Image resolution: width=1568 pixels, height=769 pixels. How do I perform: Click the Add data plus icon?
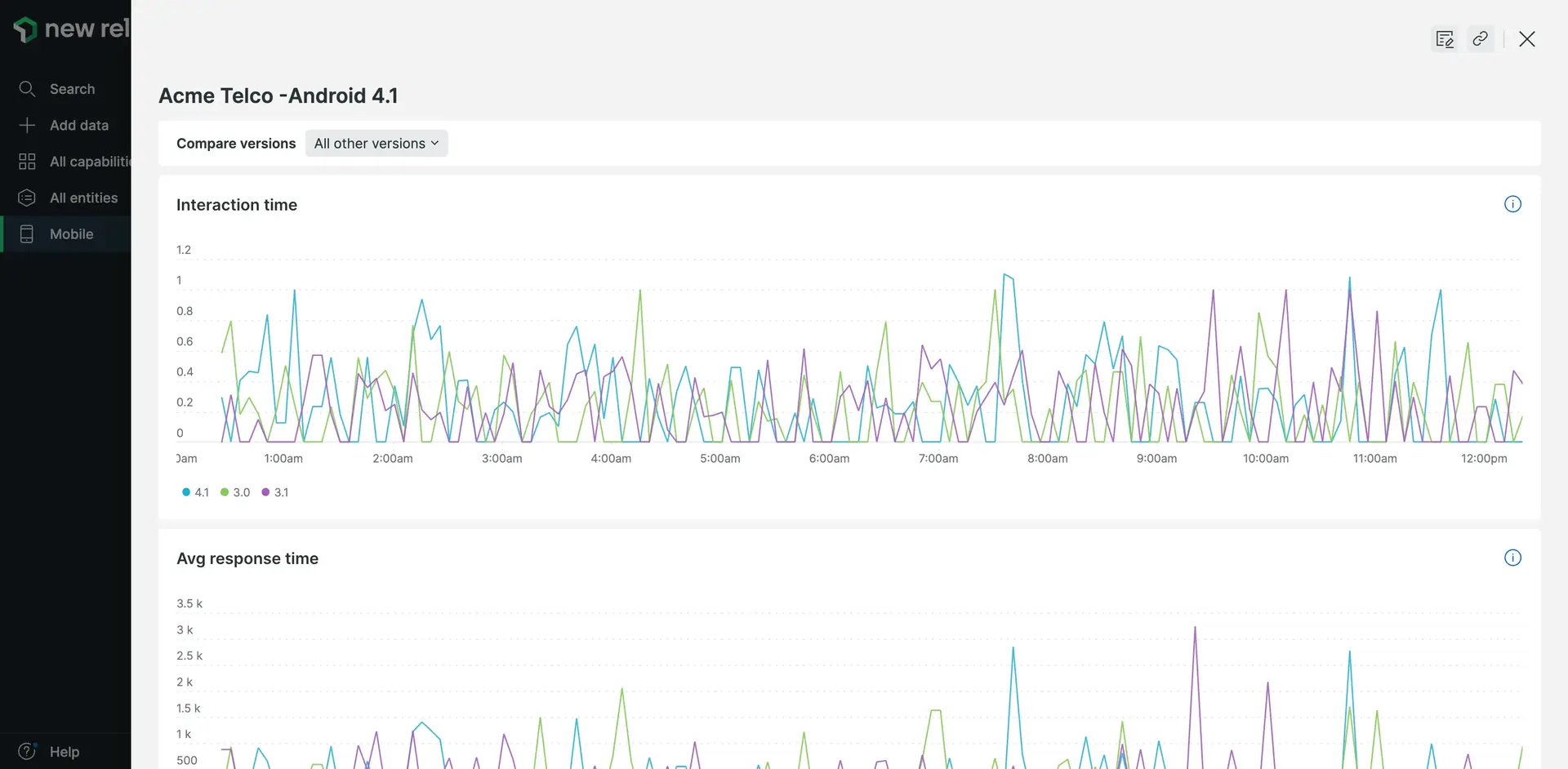[x=27, y=125]
